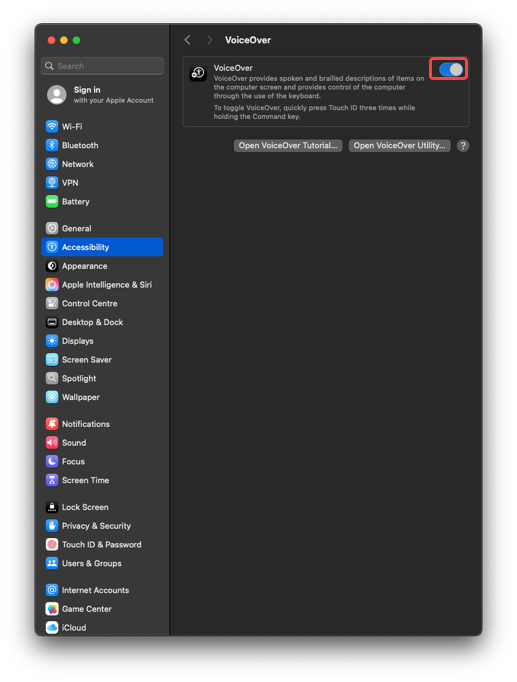Screen dimensions: 517x682
Task: Open Bluetooth settings icon
Action: [52, 145]
